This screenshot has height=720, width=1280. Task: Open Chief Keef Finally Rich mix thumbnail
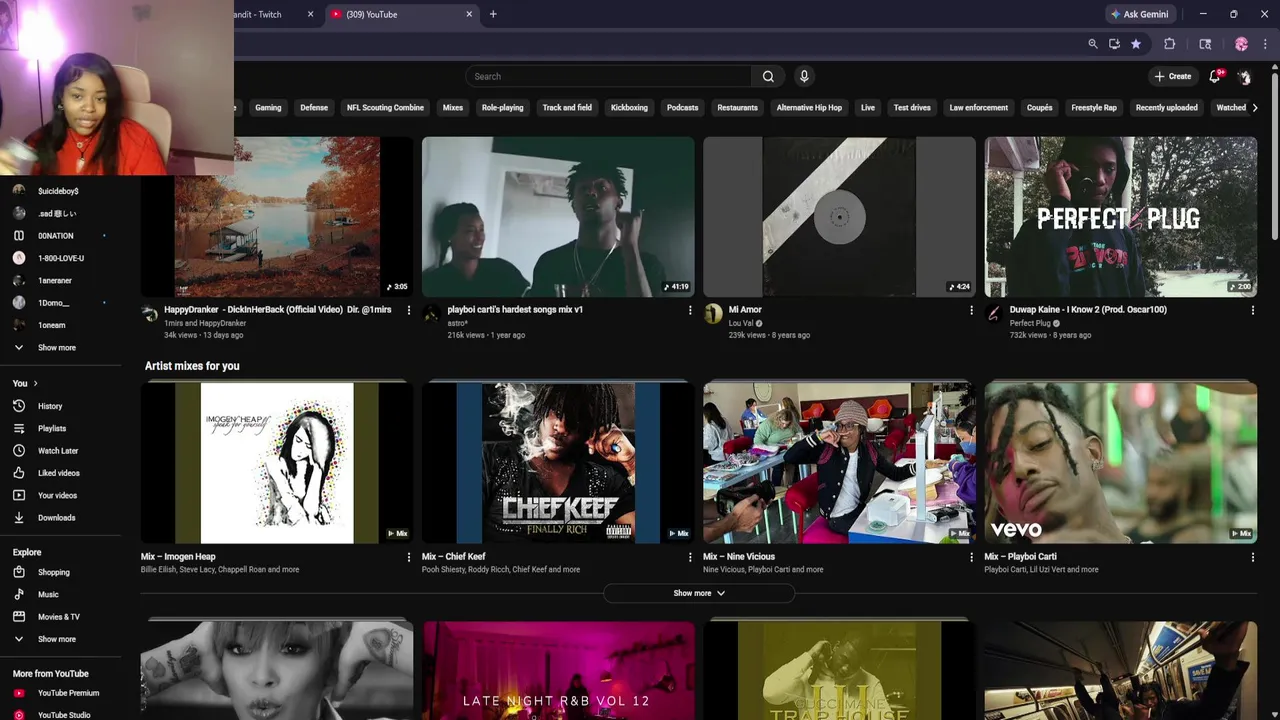tap(558, 463)
